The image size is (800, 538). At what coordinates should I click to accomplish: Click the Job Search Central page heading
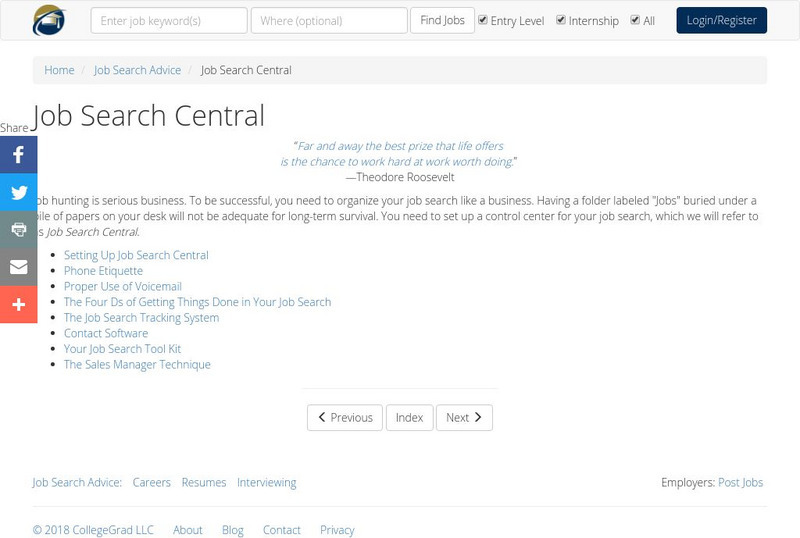(148, 115)
